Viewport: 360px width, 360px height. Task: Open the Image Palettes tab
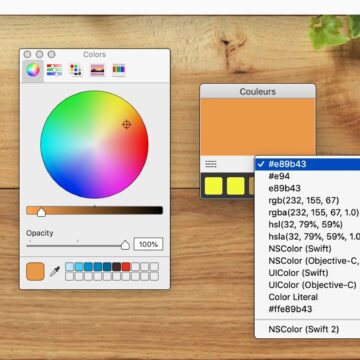click(97, 70)
